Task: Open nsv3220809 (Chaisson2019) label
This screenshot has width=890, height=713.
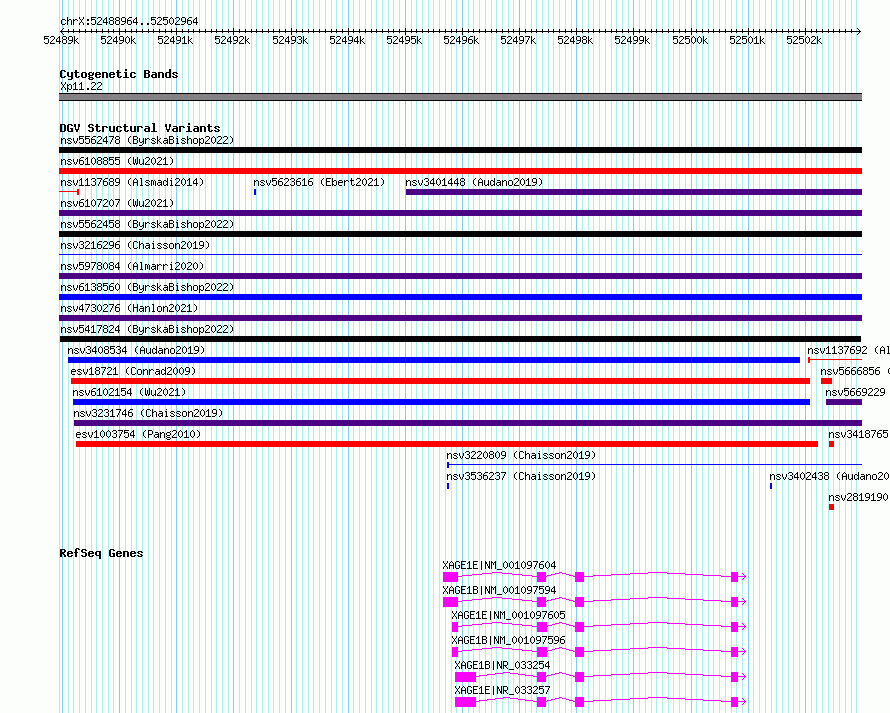Action: click(521, 455)
